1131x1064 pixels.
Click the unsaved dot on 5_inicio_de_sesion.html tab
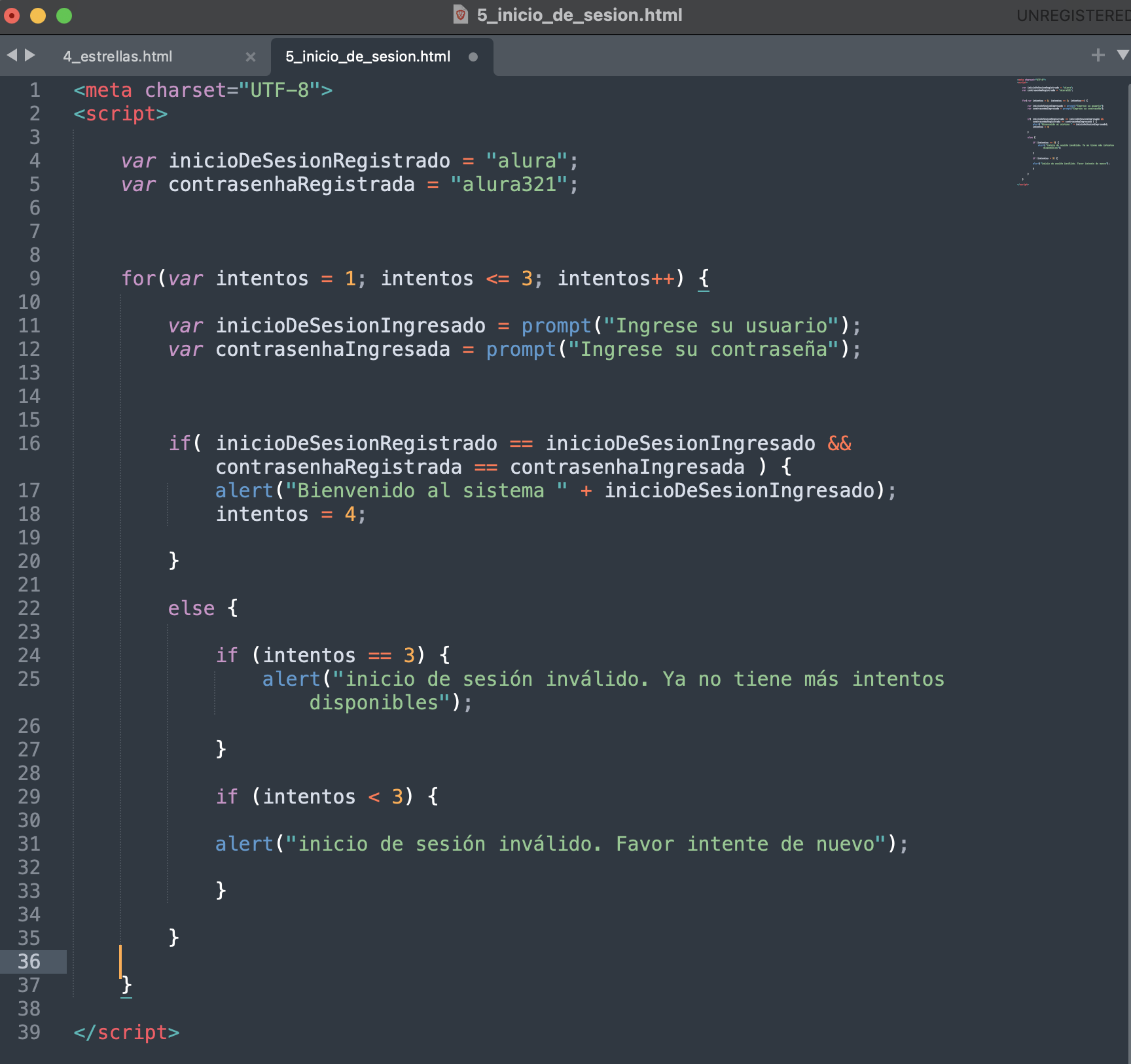point(473,57)
